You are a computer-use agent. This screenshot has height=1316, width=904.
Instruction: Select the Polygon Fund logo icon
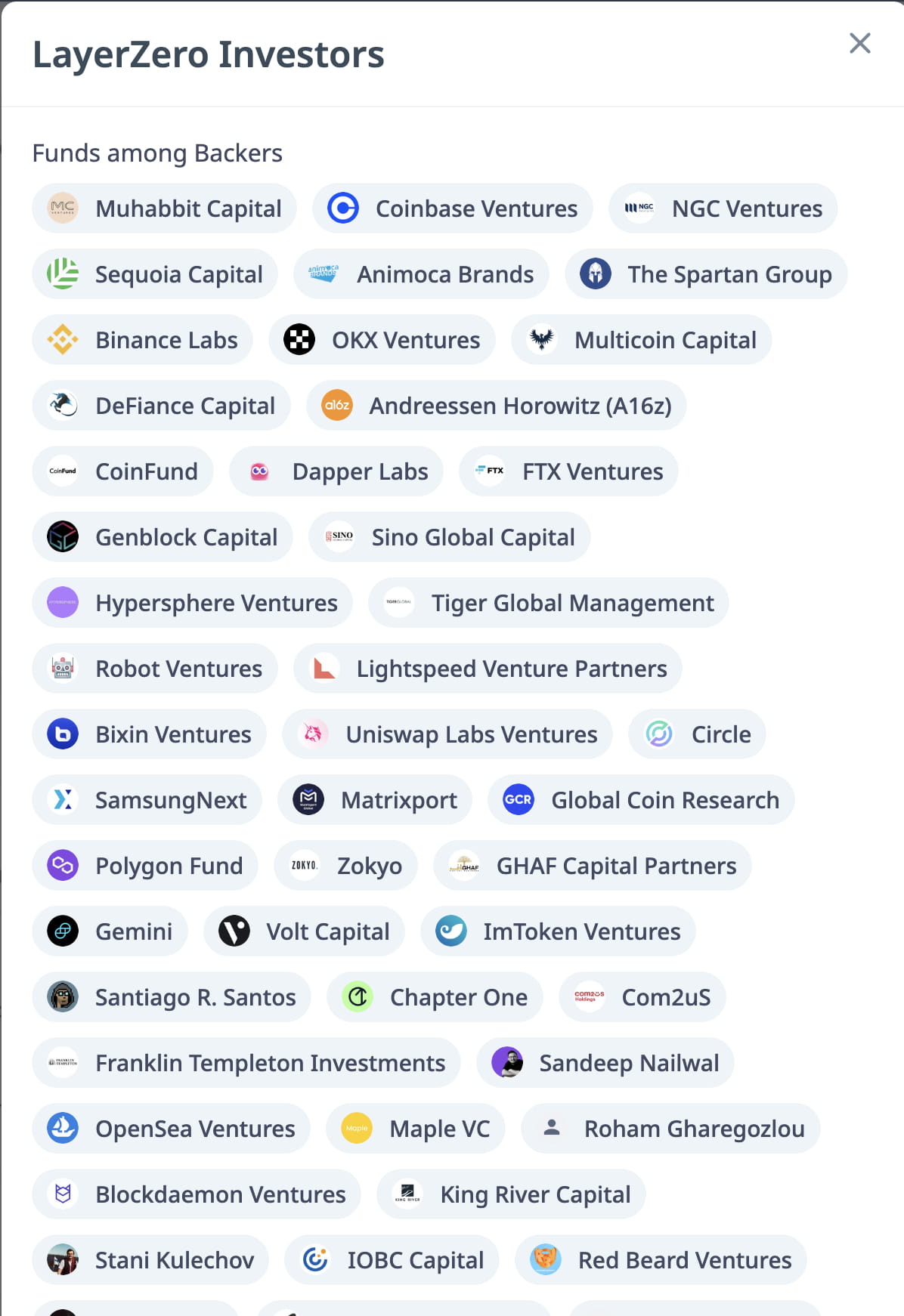point(63,866)
